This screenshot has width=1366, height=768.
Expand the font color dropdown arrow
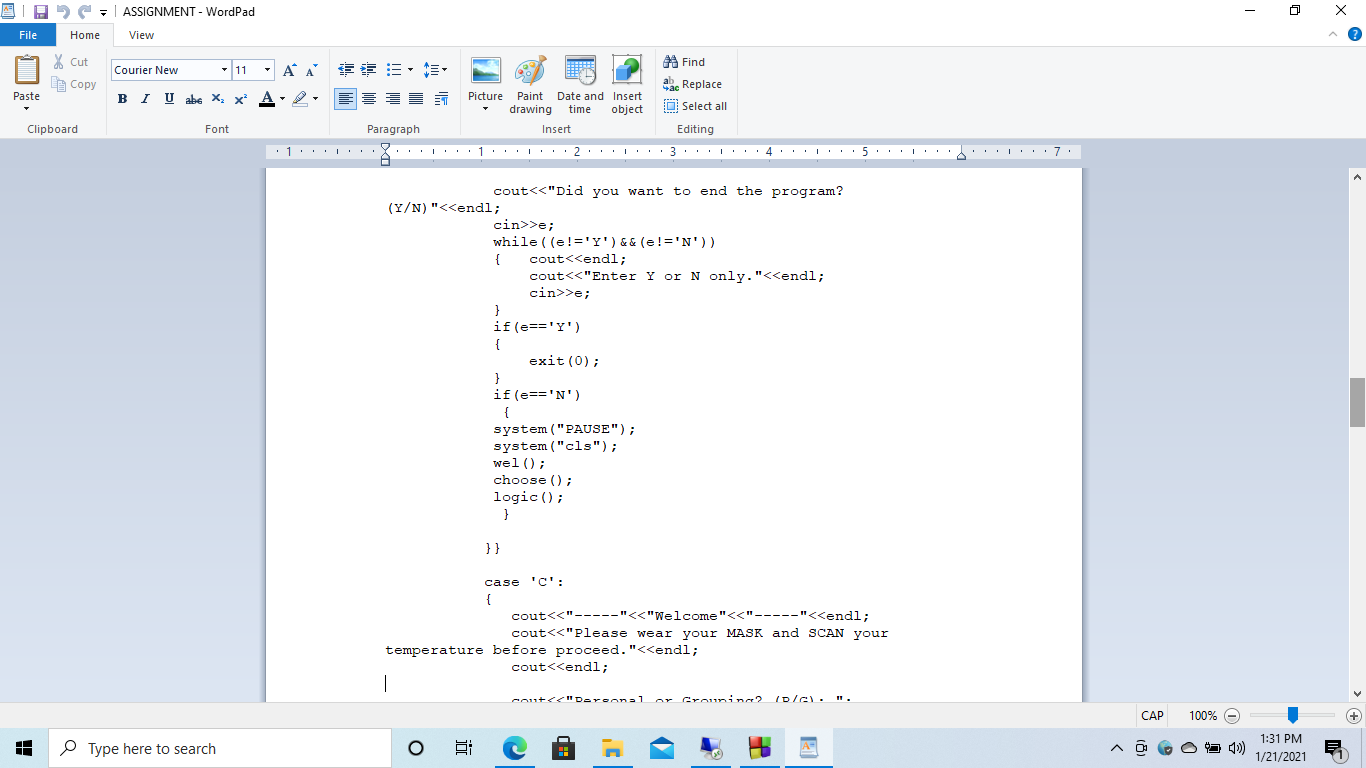pos(282,99)
